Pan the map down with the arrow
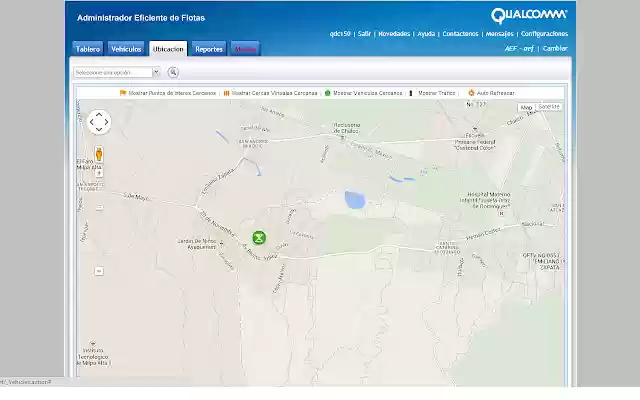This screenshot has width=640, height=400. [99, 129]
